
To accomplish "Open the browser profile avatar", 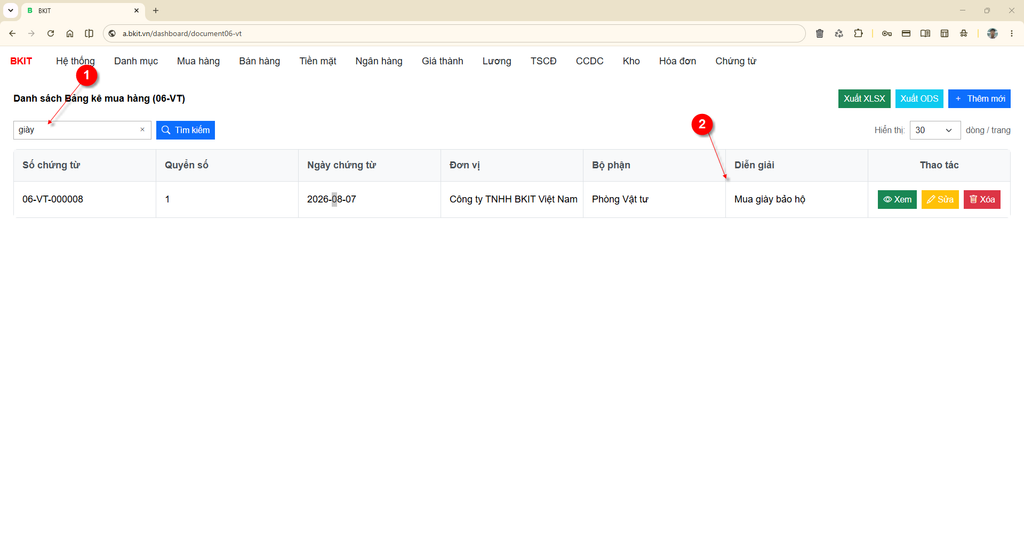I will 992,33.
